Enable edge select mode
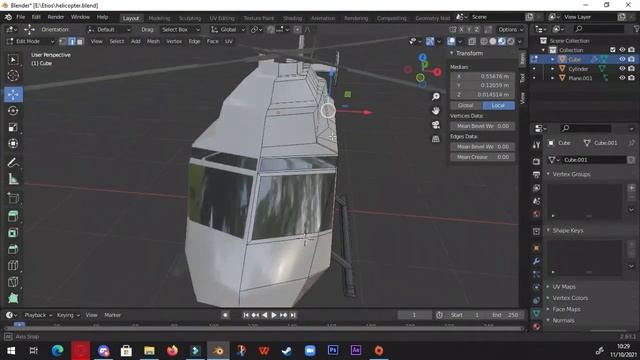640x360 pixels. click(71, 41)
